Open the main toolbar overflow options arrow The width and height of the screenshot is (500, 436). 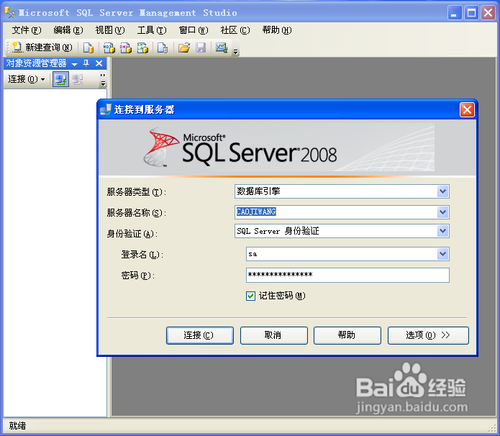click(236, 51)
